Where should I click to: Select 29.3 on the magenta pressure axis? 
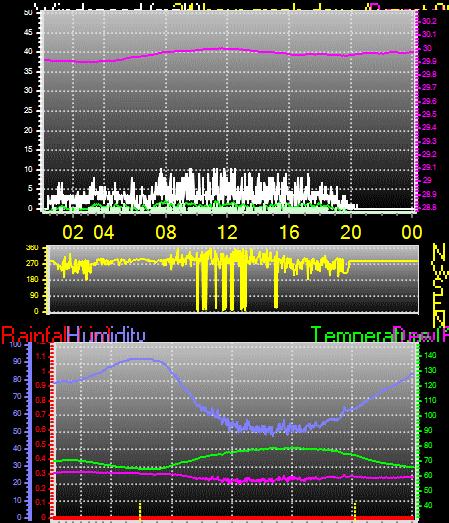[x=429, y=141]
